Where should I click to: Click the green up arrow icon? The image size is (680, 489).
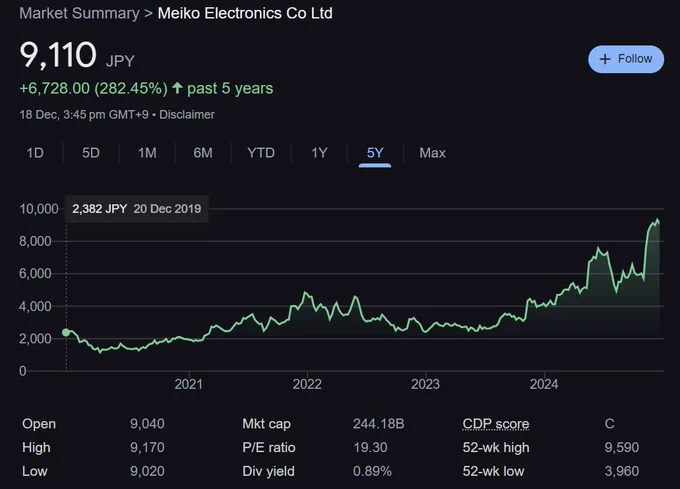(177, 88)
